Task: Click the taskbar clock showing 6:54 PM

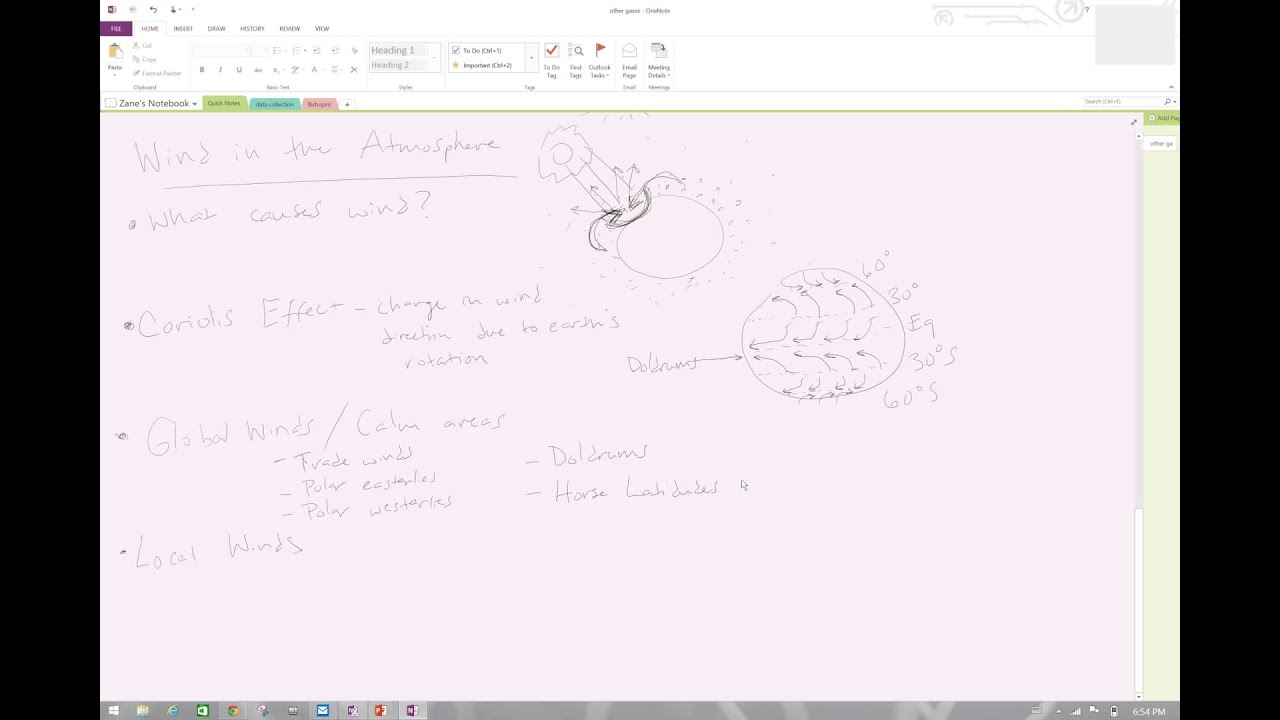Action: (1148, 711)
